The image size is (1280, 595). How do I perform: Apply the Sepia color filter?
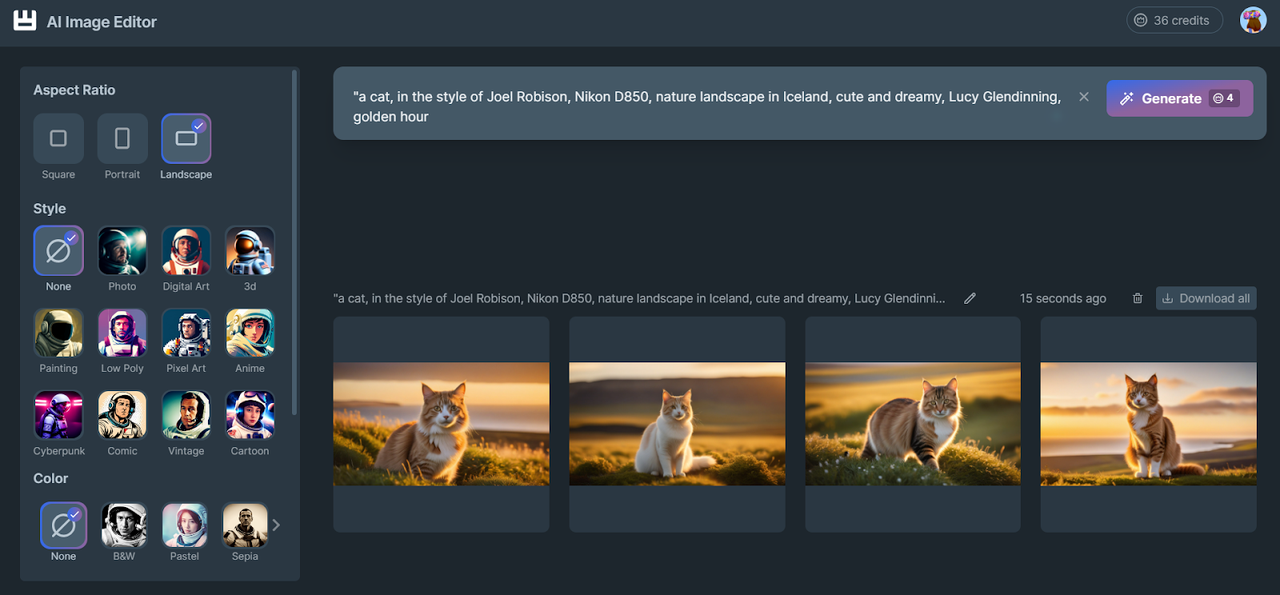[245, 525]
